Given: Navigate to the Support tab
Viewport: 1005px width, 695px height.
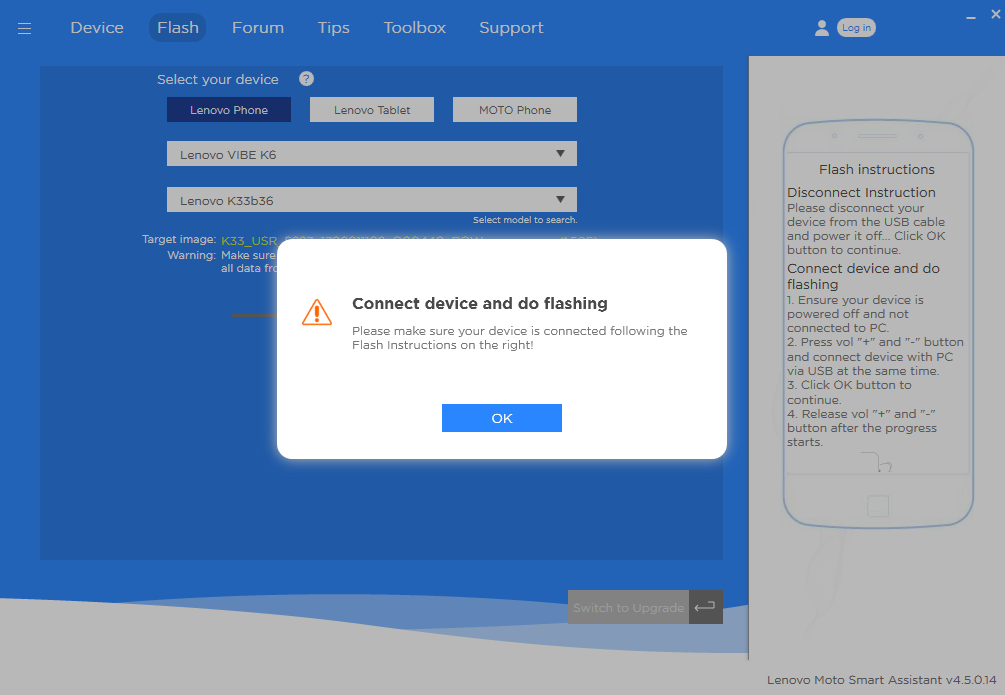Looking at the screenshot, I should tap(511, 28).
